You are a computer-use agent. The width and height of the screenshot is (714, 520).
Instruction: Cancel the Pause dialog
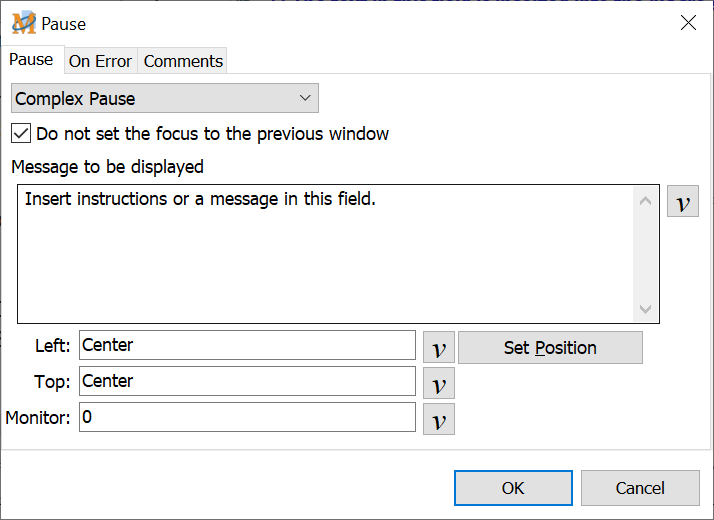click(640, 488)
